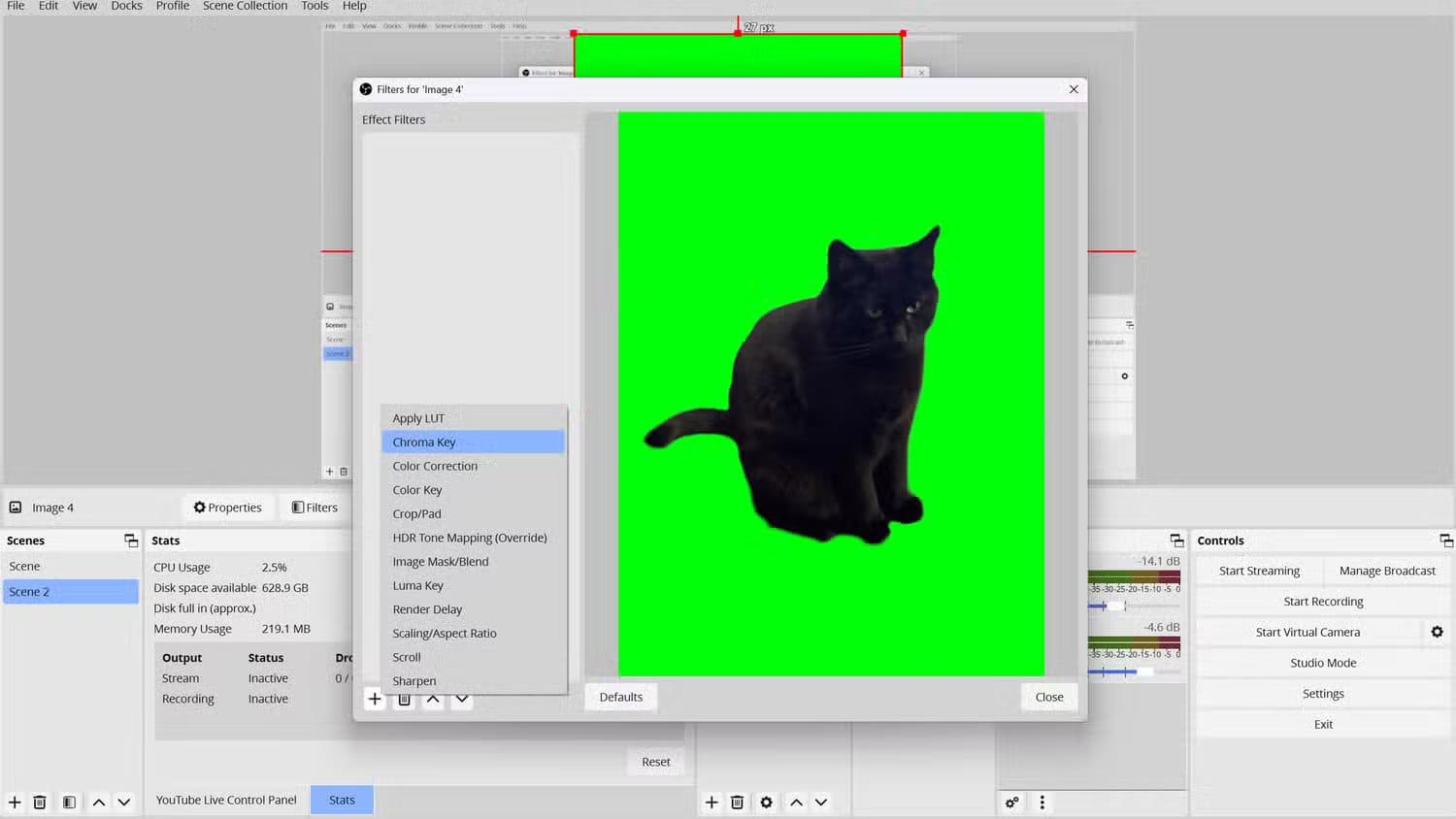Undock the Scenes panel icon

(131, 541)
